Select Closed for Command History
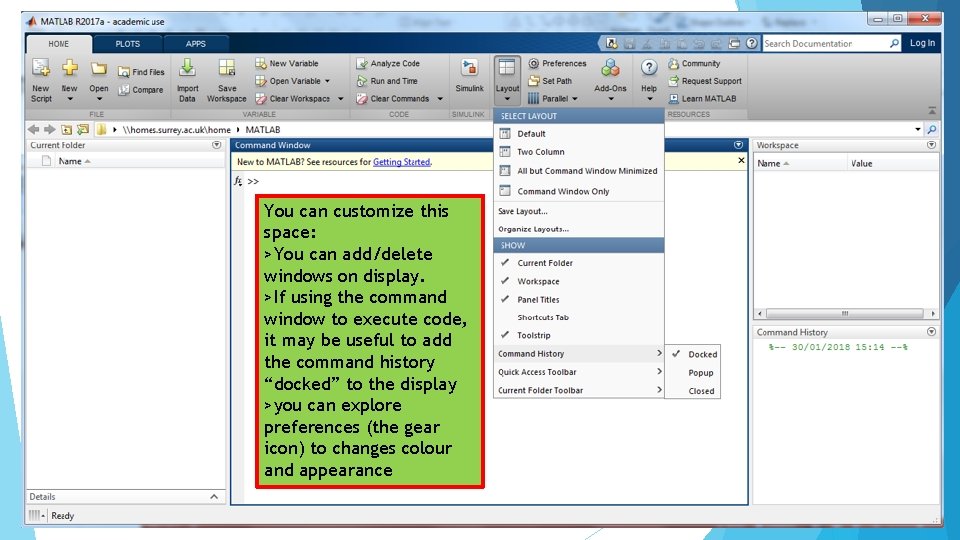 (692, 391)
